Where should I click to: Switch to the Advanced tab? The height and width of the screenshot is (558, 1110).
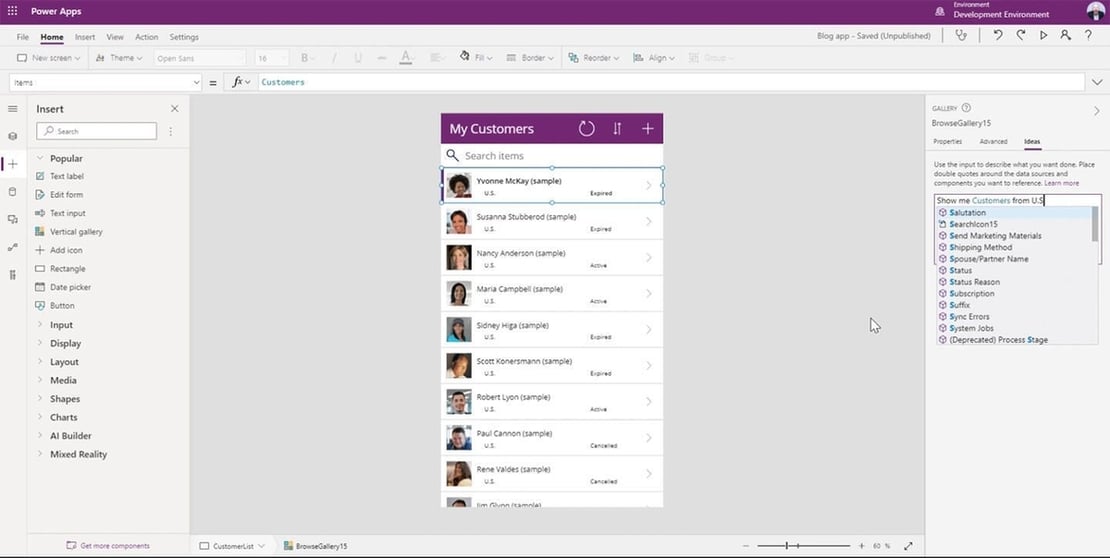[993, 142]
